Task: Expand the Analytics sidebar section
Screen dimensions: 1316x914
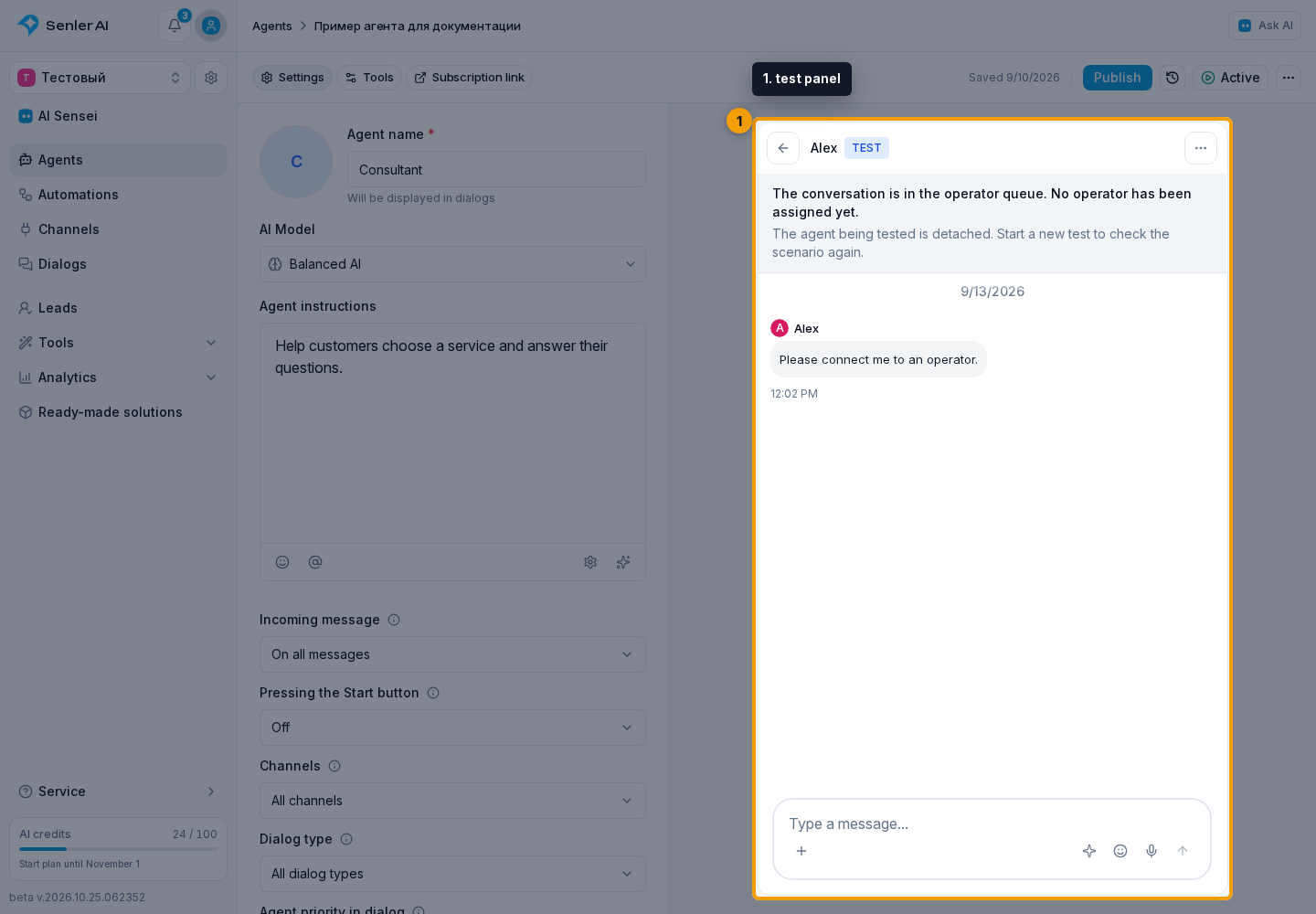Action: click(x=118, y=377)
